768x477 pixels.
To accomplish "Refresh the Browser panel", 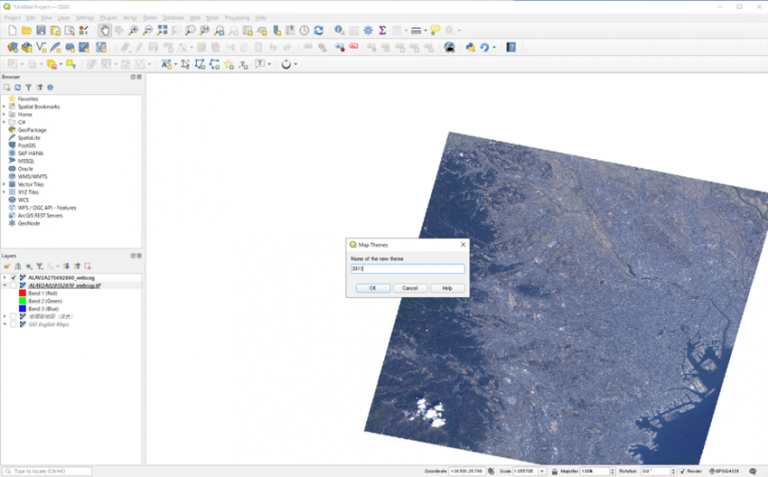I will point(18,88).
